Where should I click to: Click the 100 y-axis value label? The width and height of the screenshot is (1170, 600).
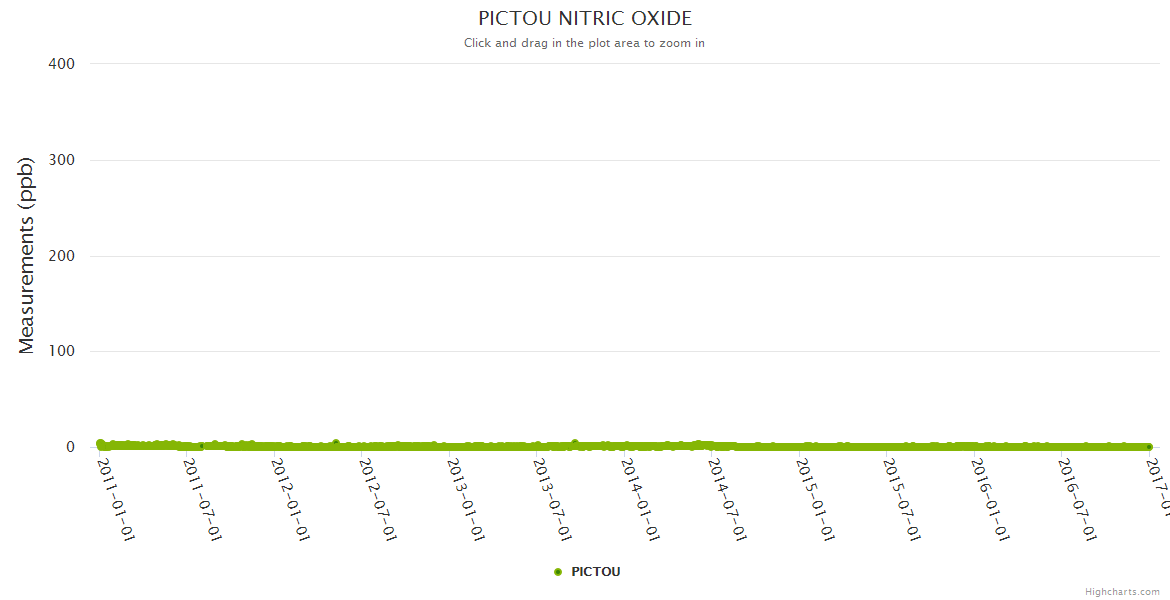[62, 351]
